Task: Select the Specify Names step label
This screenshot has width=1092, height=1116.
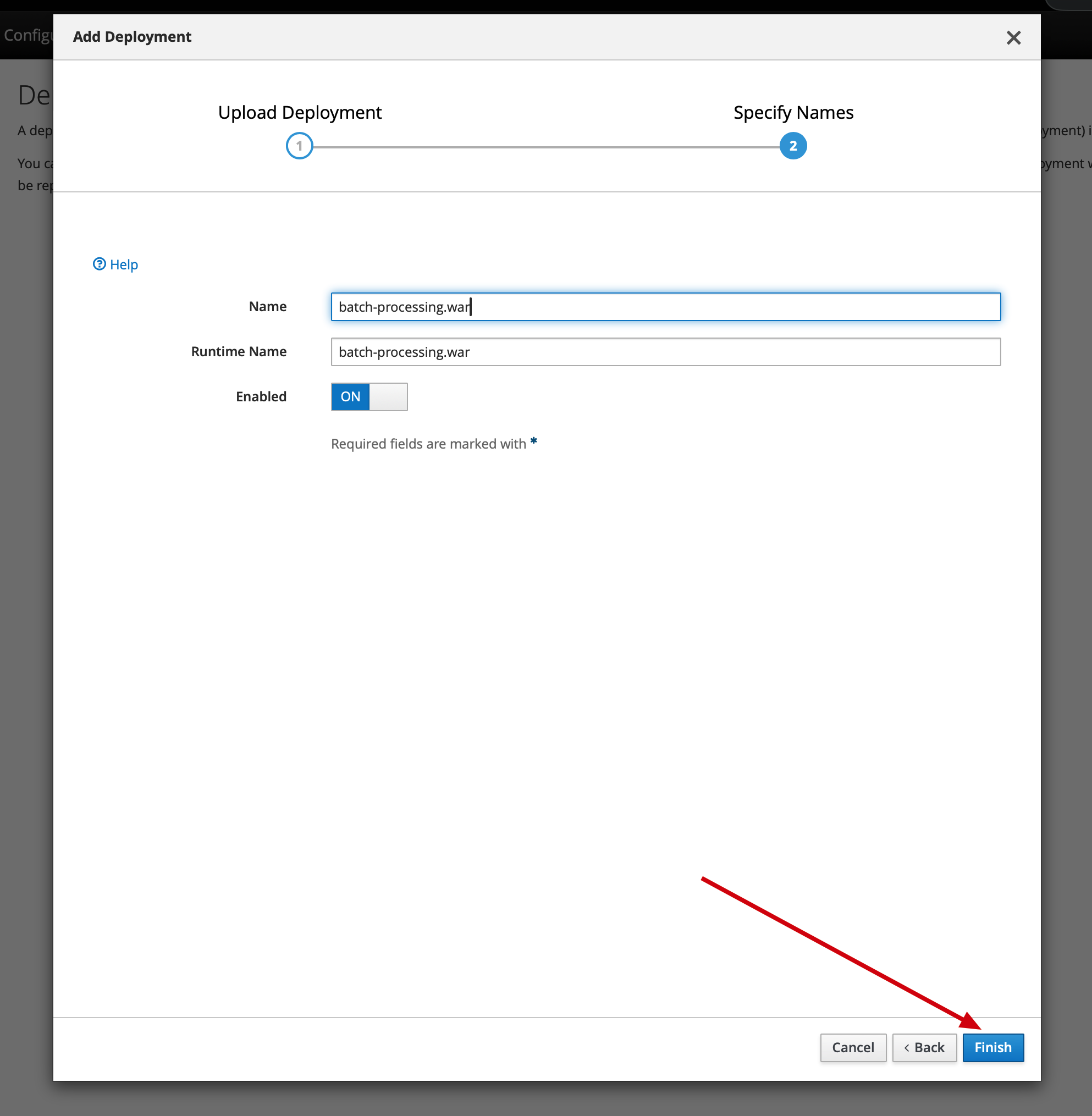Action: point(793,112)
